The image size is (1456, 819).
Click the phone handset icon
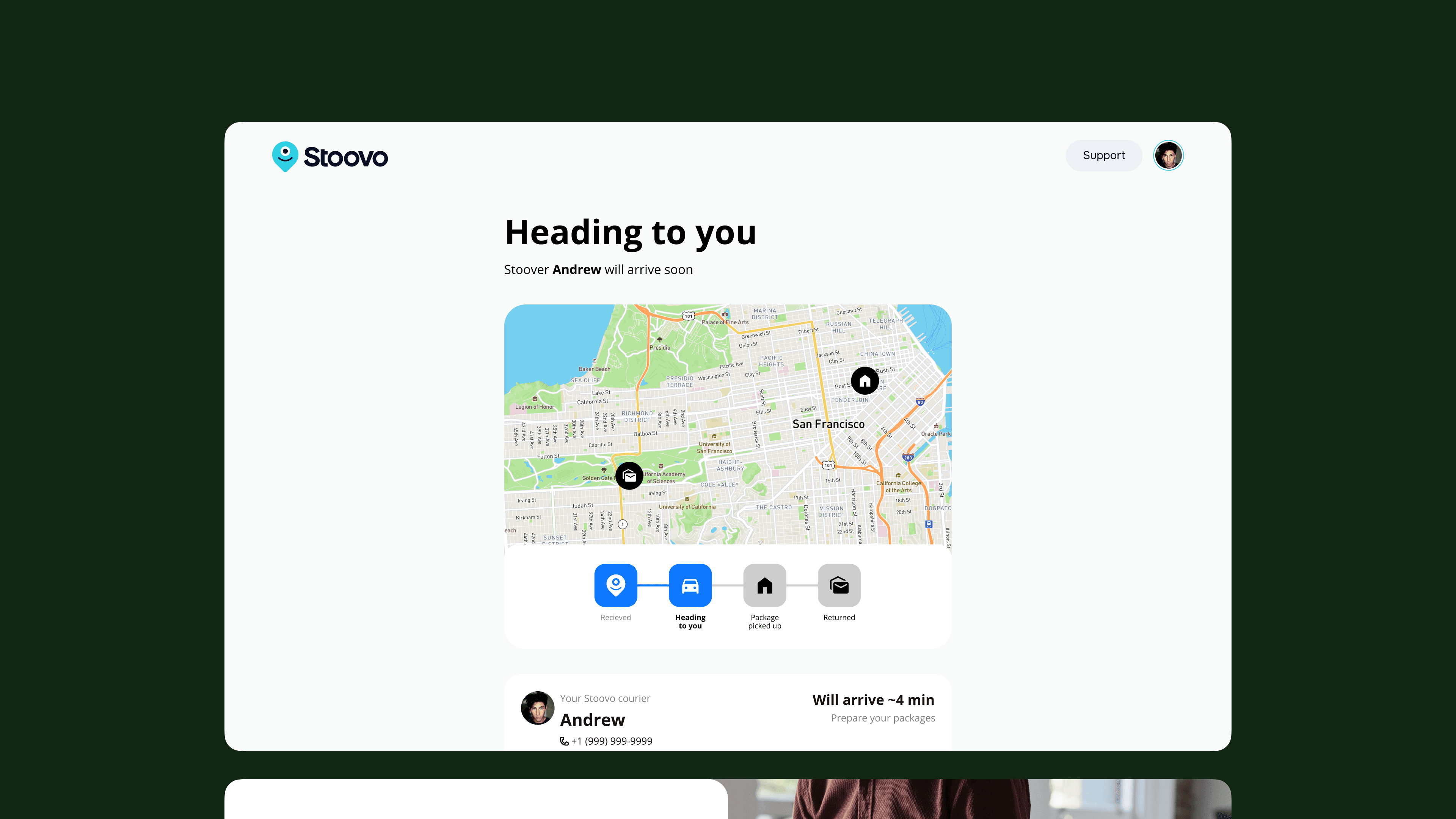click(x=563, y=741)
